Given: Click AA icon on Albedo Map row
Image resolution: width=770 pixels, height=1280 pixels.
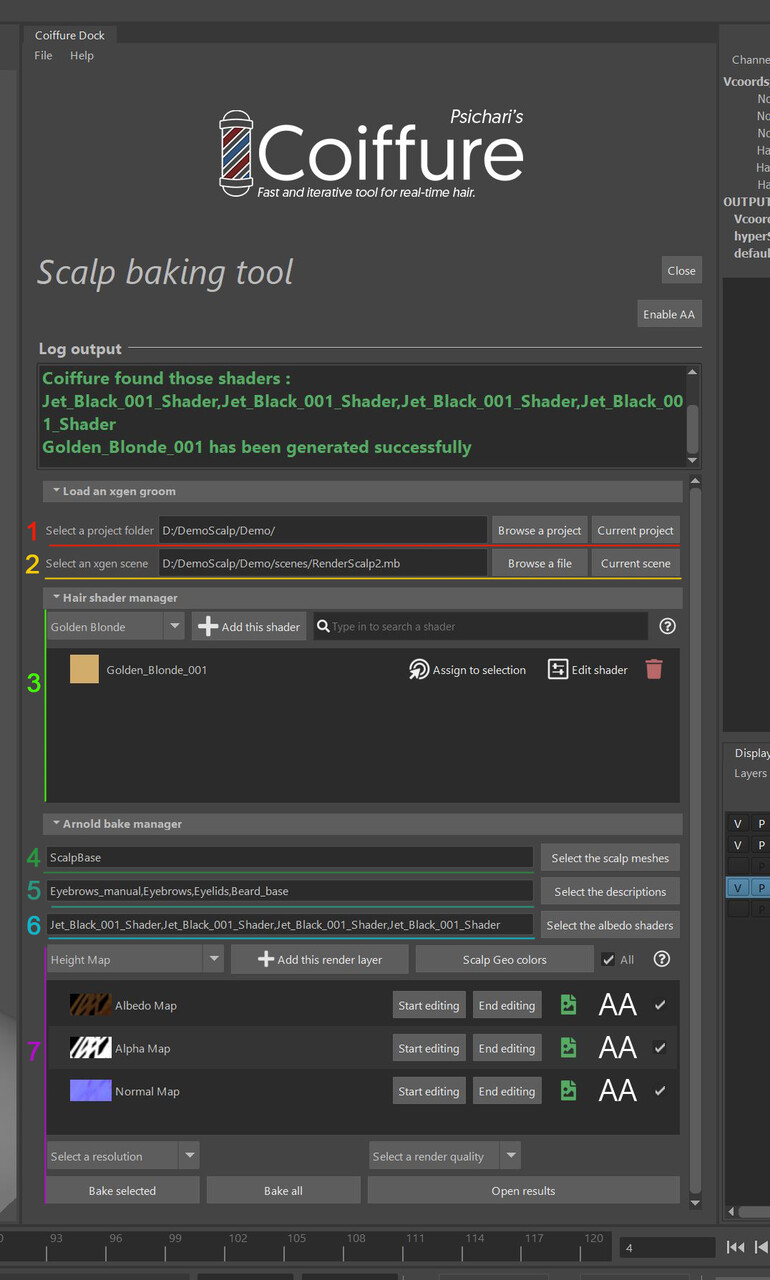Looking at the screenshot, I should click(617, 1005).
